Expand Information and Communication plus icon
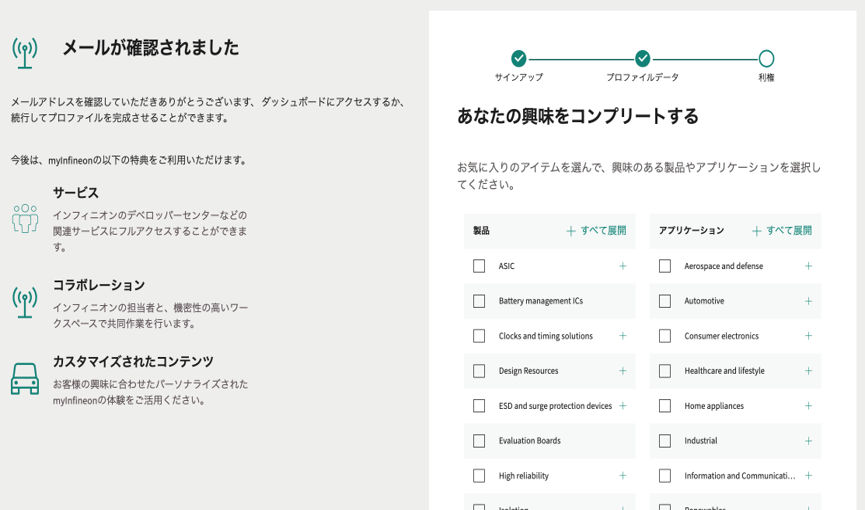 [808, 476]
